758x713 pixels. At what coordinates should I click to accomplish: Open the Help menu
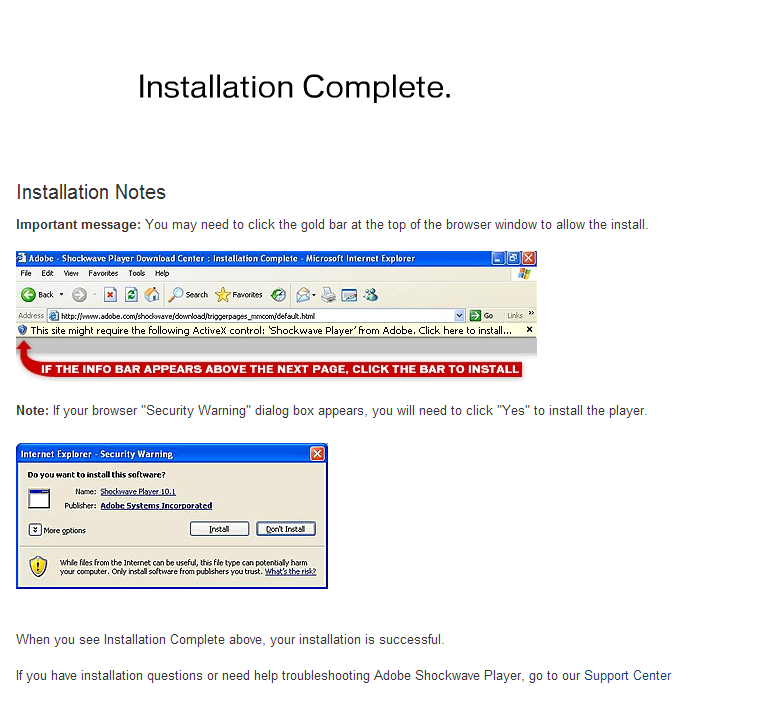click(x=162, y=273)
